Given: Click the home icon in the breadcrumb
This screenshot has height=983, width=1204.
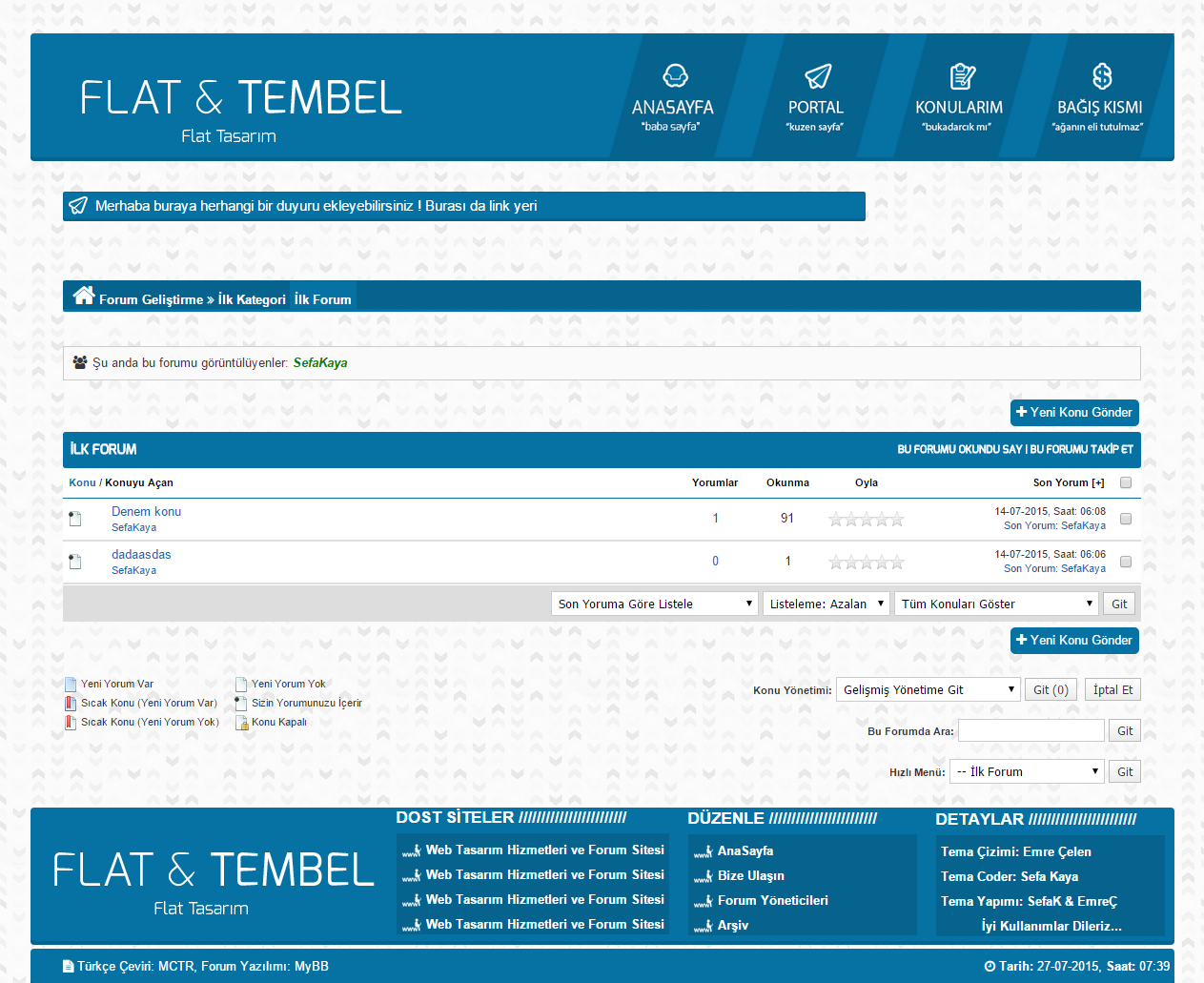Looking at the screenshot, I should [84, 296].
